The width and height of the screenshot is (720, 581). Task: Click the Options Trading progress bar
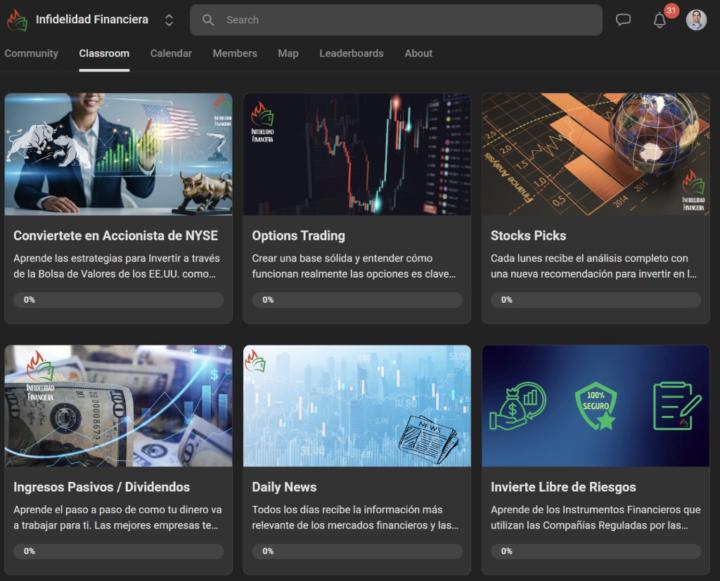coord(357,300)
